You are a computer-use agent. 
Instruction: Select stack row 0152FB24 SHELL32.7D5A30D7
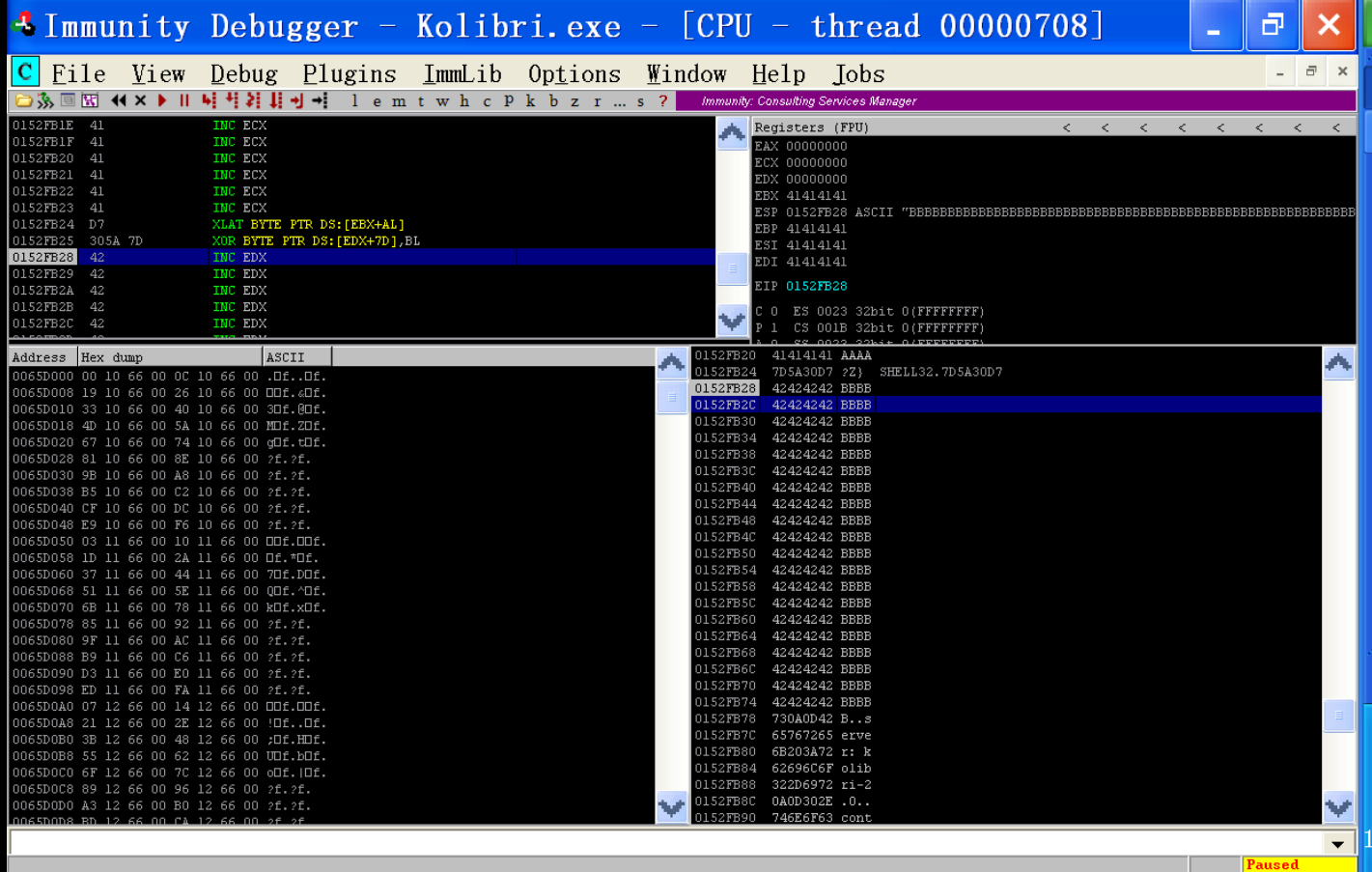click(x=1006, y=372)
